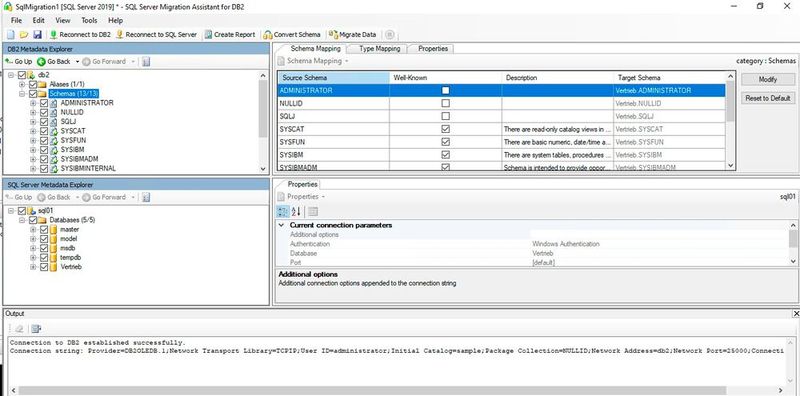Click the Alphabetical A-Z sort icon in Properties
This screenshot has height=396, width=800.
click(x=296, y=211)
